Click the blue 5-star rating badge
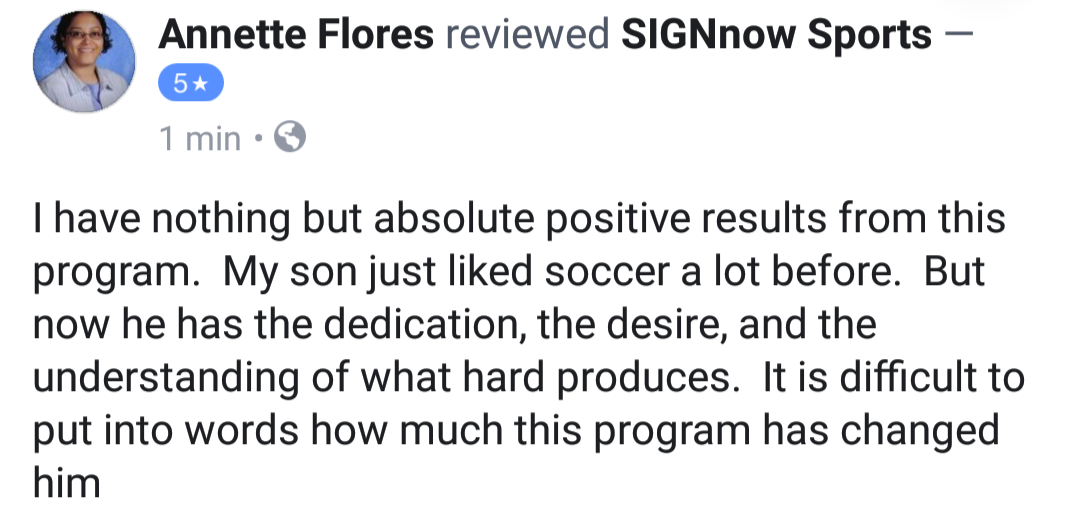This screenshot has width=1076, height=512. coord(190,86)
